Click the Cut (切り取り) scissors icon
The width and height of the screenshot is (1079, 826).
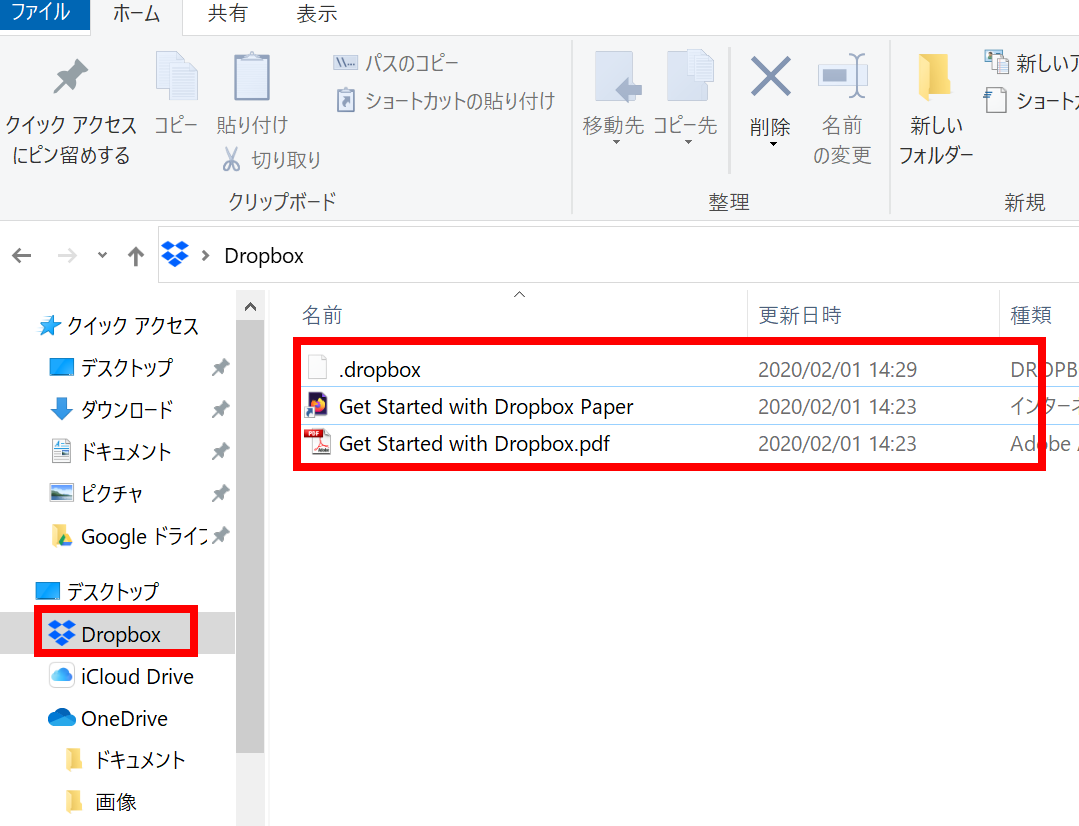tap(231, 159)
